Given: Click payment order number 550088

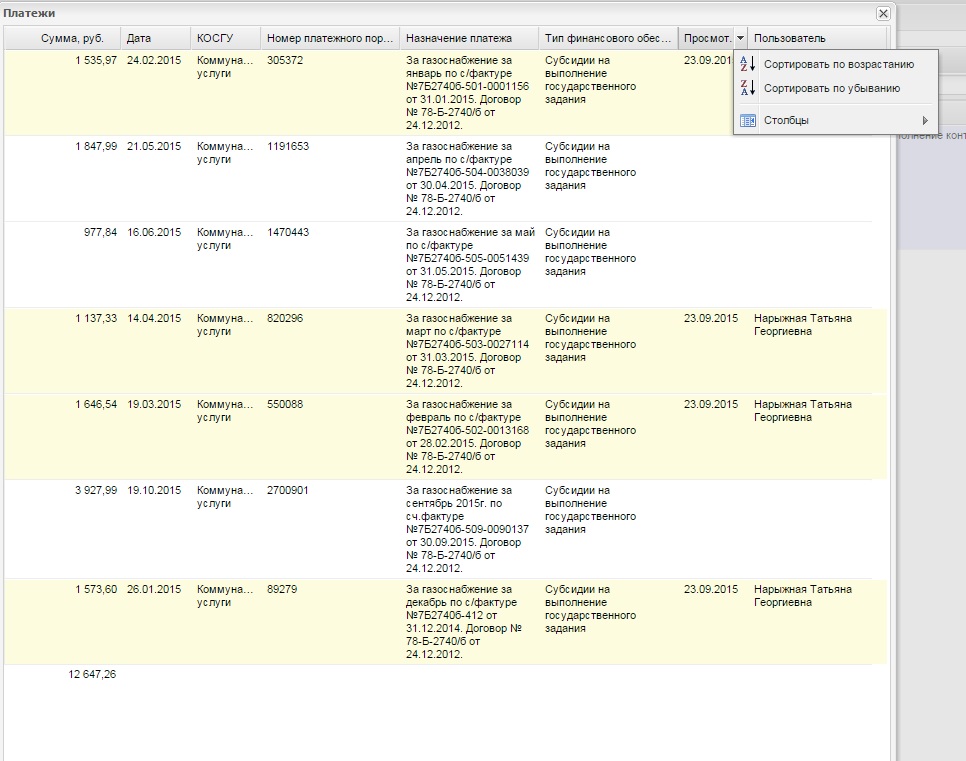Looking at the screenshot, I should 285,404.
